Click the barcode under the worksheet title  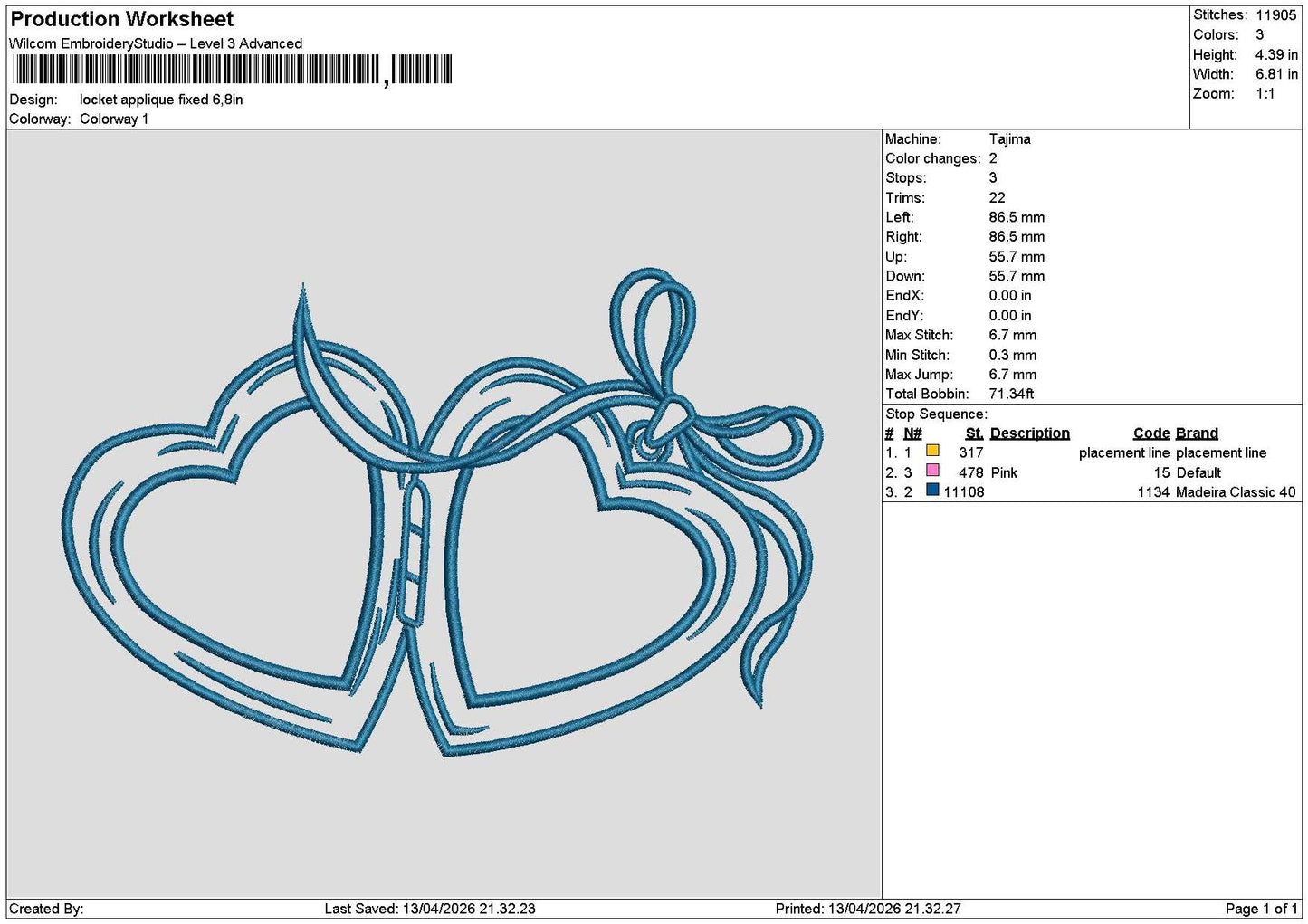coord(232,70)
